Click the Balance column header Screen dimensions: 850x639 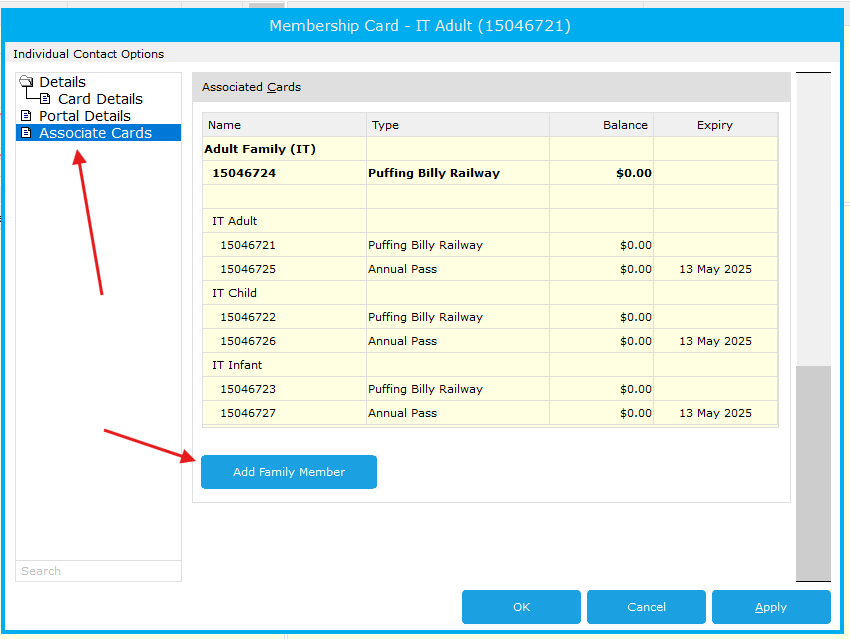tap(602, 125)
